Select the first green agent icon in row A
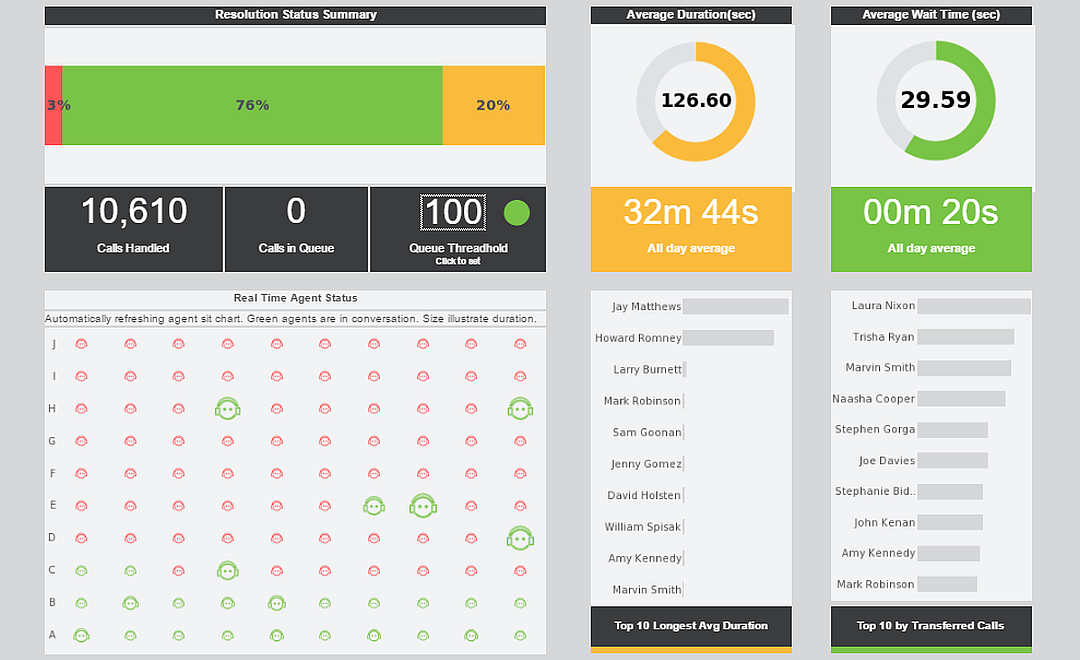The image size is (1080, 660). point(81,635)
